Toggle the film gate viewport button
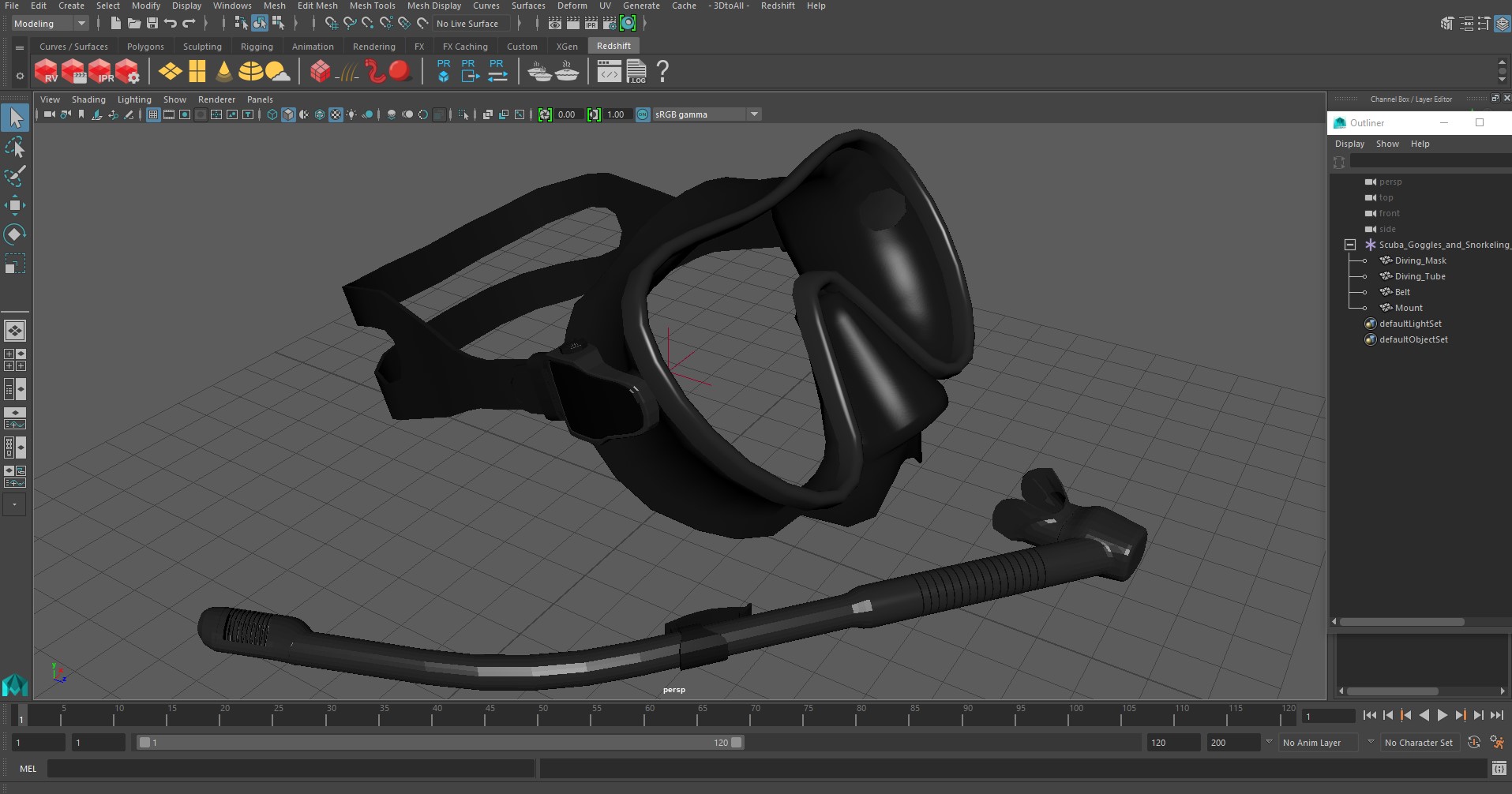Image resolution: width=1512 pixels, height=794 pixels. (169, 114)
